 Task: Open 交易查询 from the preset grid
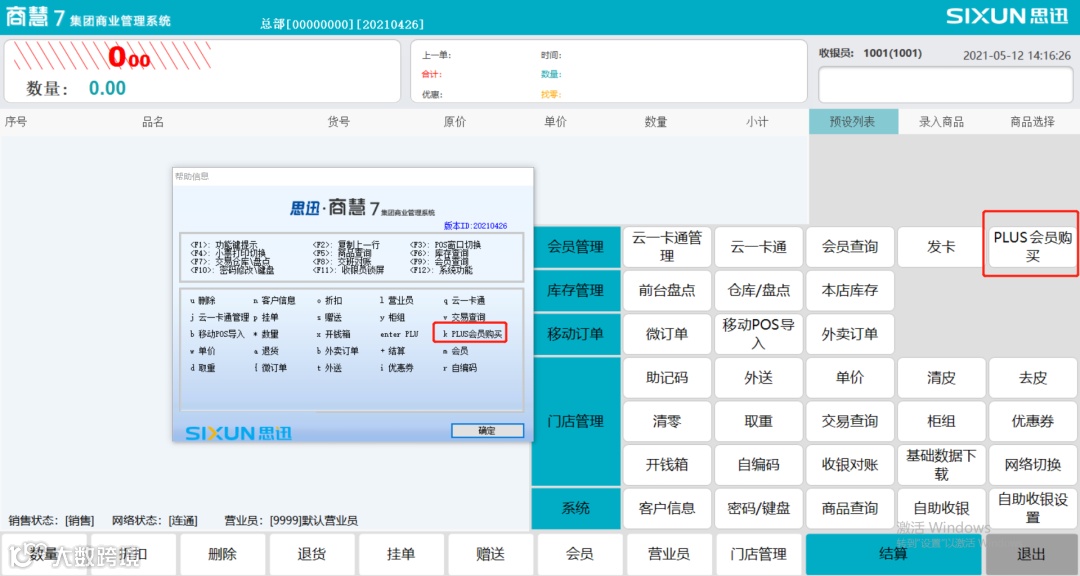click(850, 421)
